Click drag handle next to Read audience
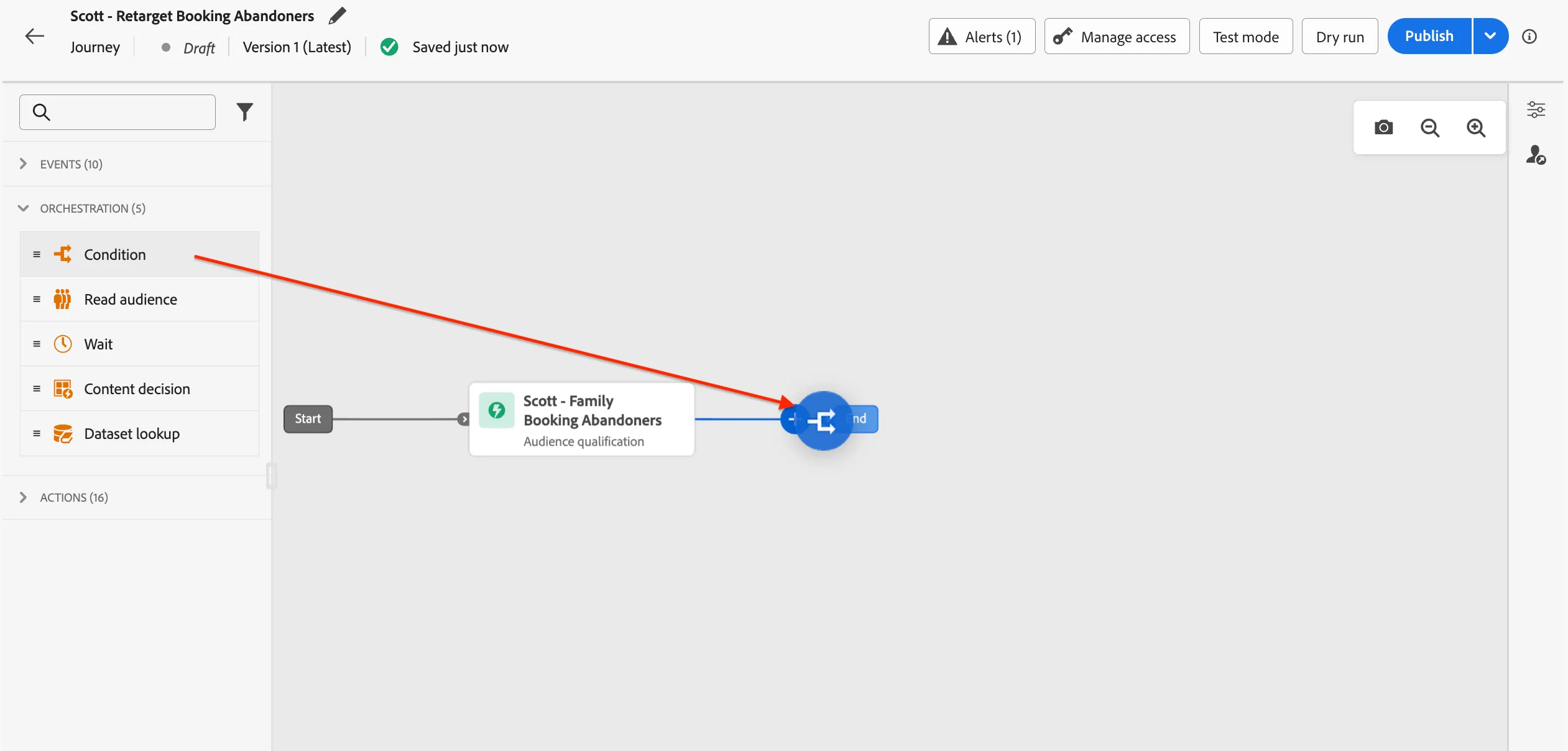This screenshot has height=751, width=1568. pyautogui.click(x=37, y=299)
